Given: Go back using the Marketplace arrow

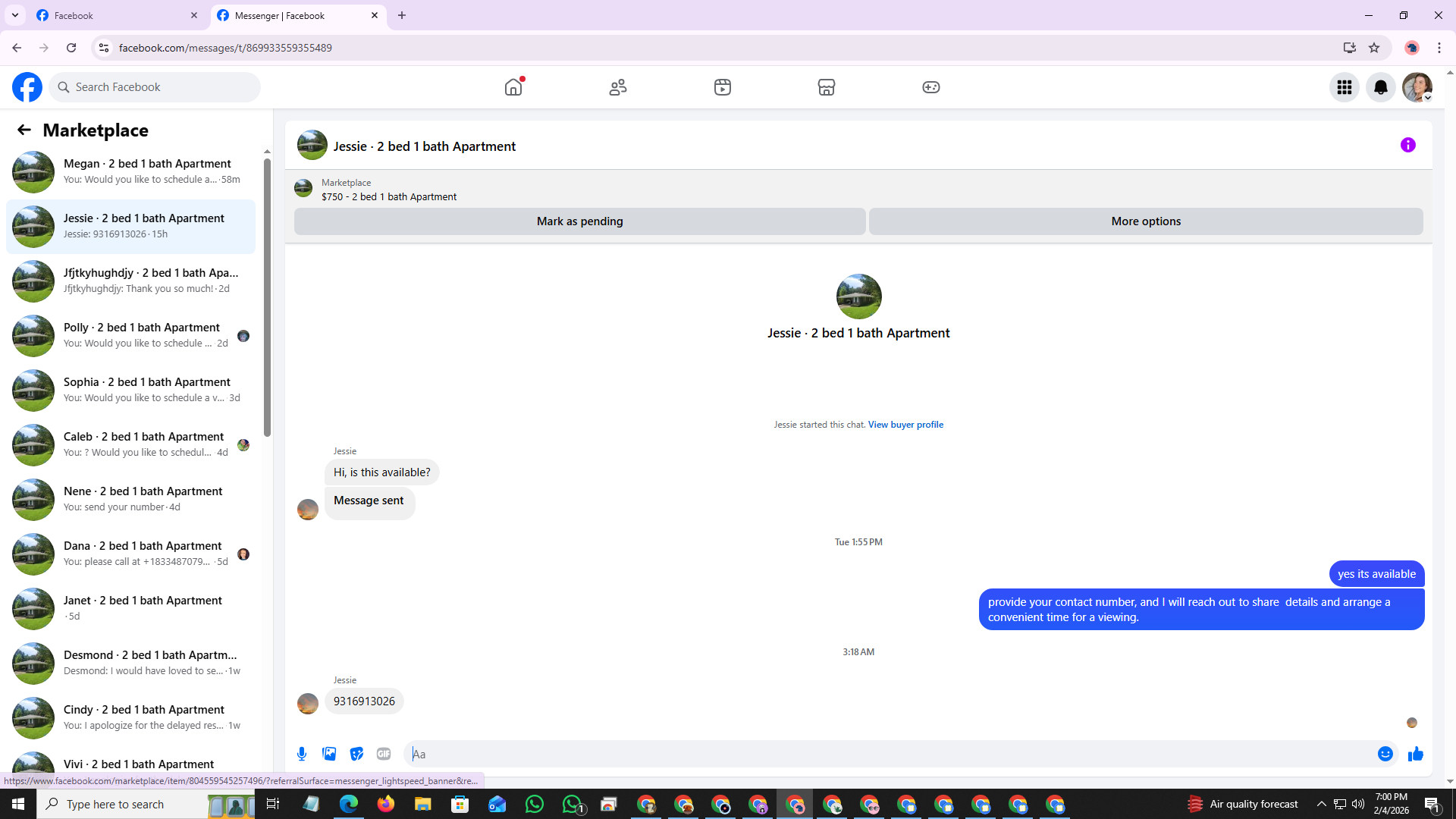Looking at the screenshot, I should point(24,130).
